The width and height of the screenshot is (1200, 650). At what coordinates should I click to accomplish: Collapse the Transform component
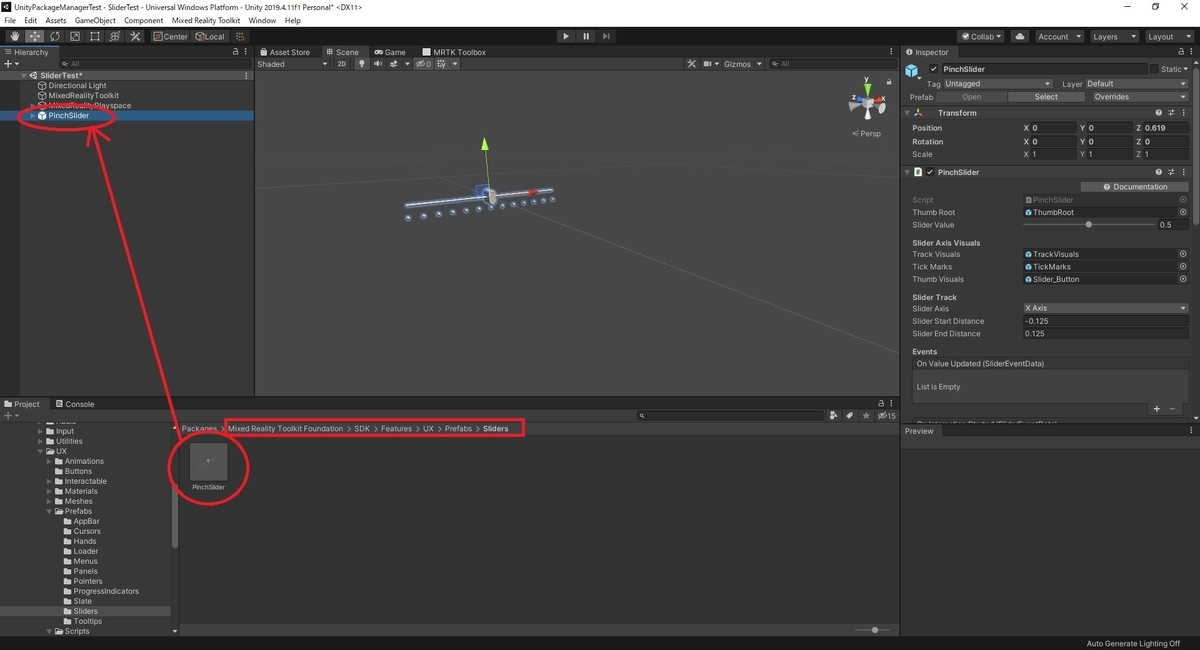pyautogui.click(x=908, y=113)
